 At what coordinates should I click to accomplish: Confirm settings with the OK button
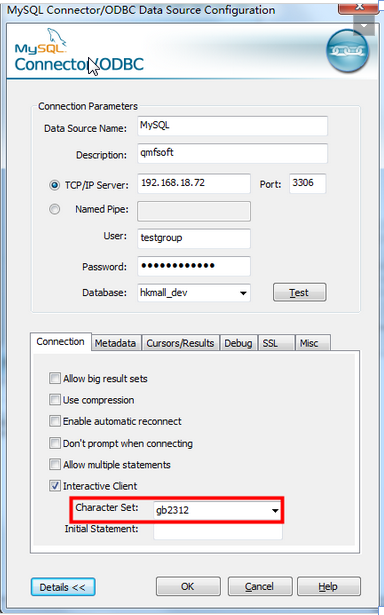(x=188, y=586)
